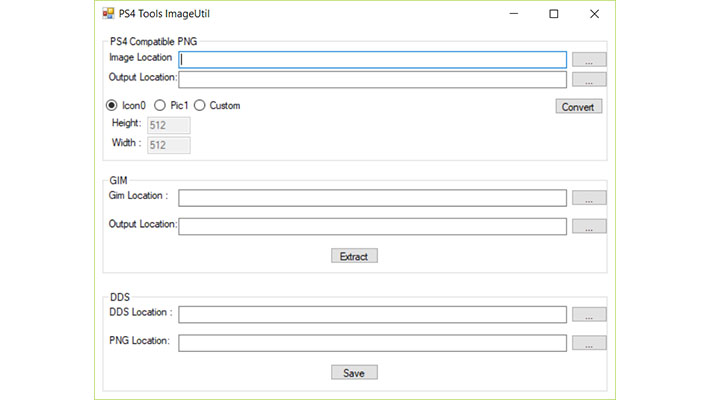Browse for DDS Location file
The image size is (710, 400).
pyautogui.click(x=589, y=314)
